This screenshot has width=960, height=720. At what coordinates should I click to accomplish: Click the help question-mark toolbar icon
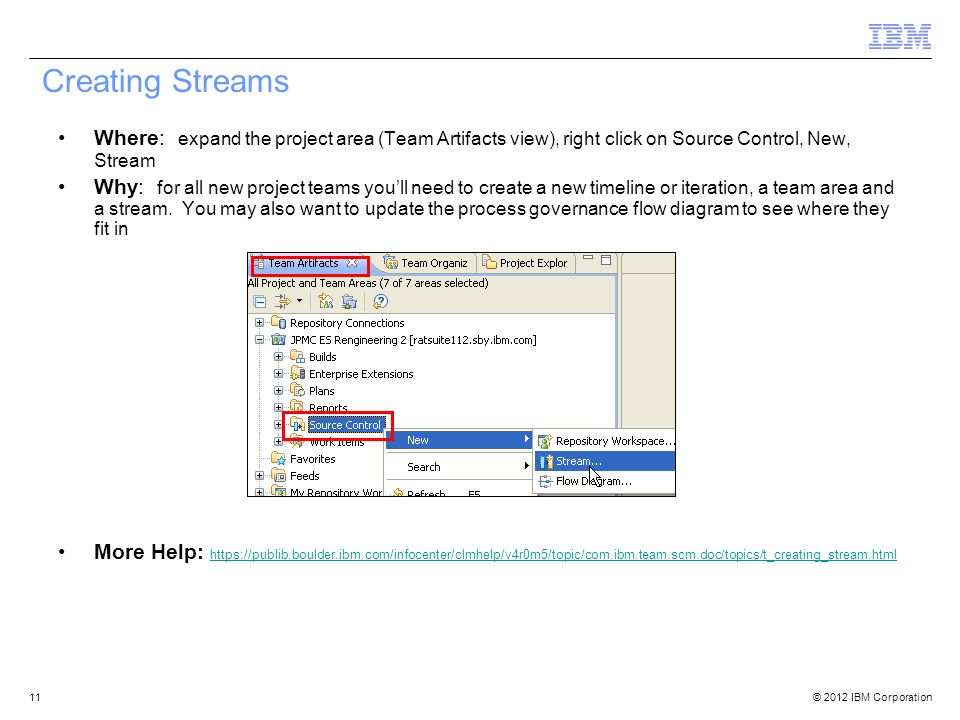pyautogui.click(x=380, y=301)
